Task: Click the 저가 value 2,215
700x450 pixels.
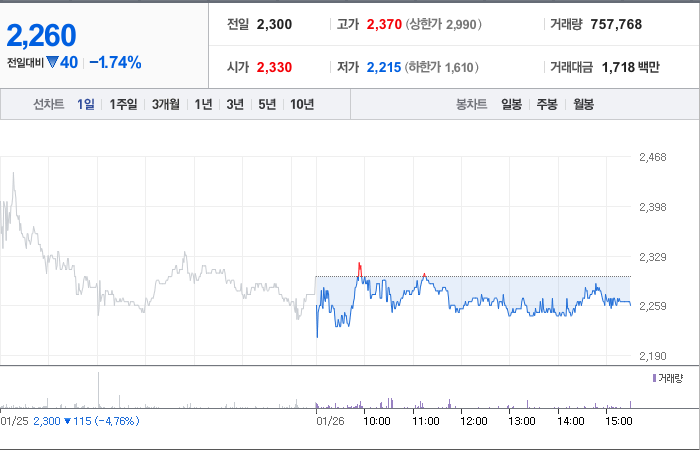Action: point(384,67)
